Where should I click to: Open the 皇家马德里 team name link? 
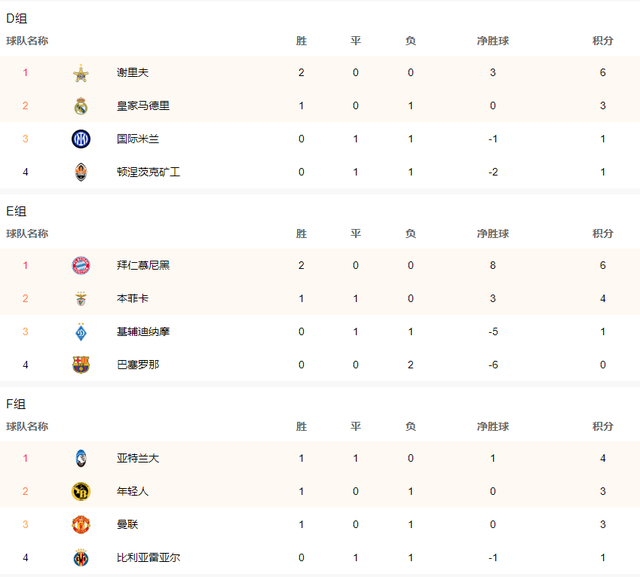pos(143,106)
